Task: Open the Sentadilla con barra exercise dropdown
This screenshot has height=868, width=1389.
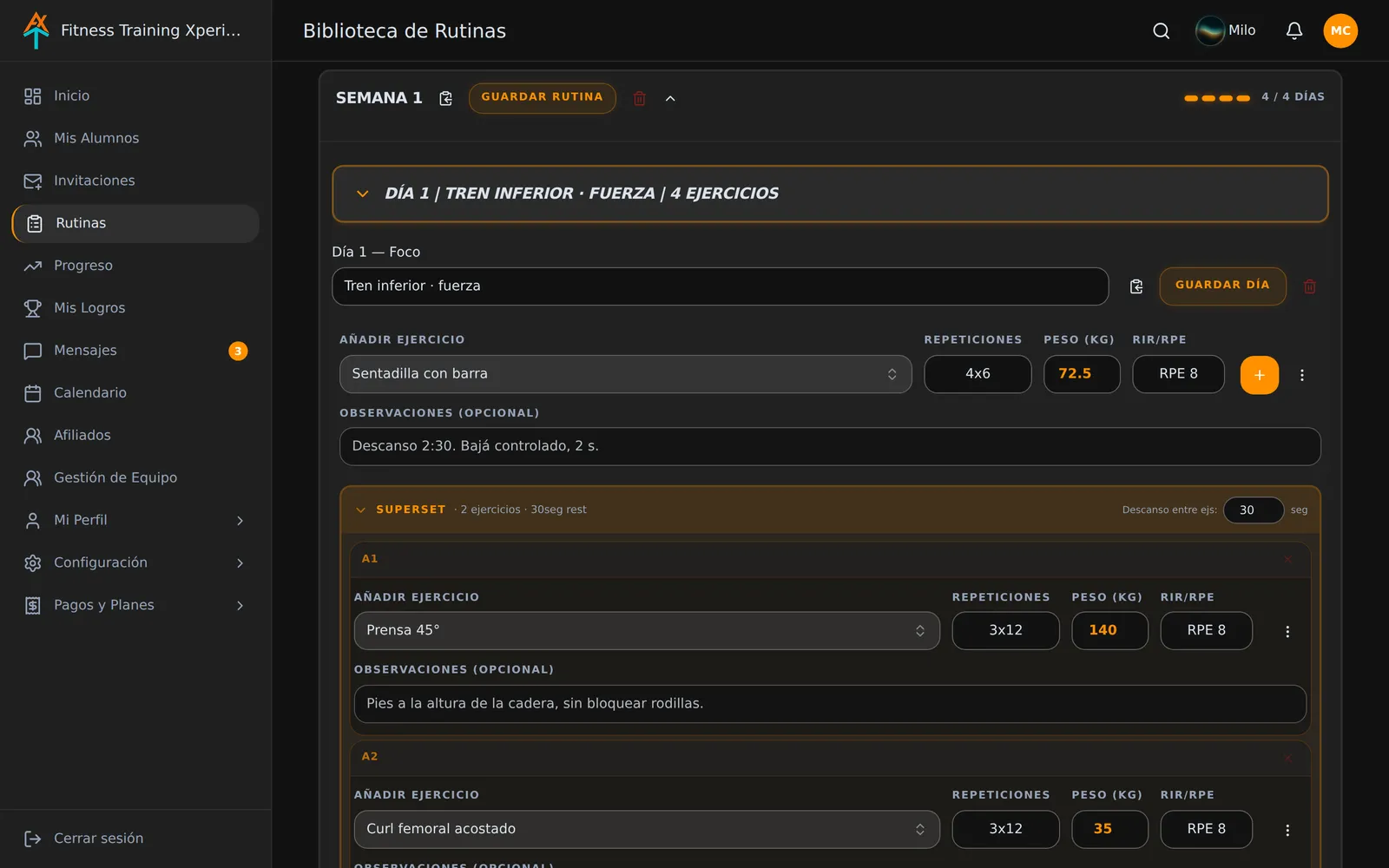Action: [625, 374]
